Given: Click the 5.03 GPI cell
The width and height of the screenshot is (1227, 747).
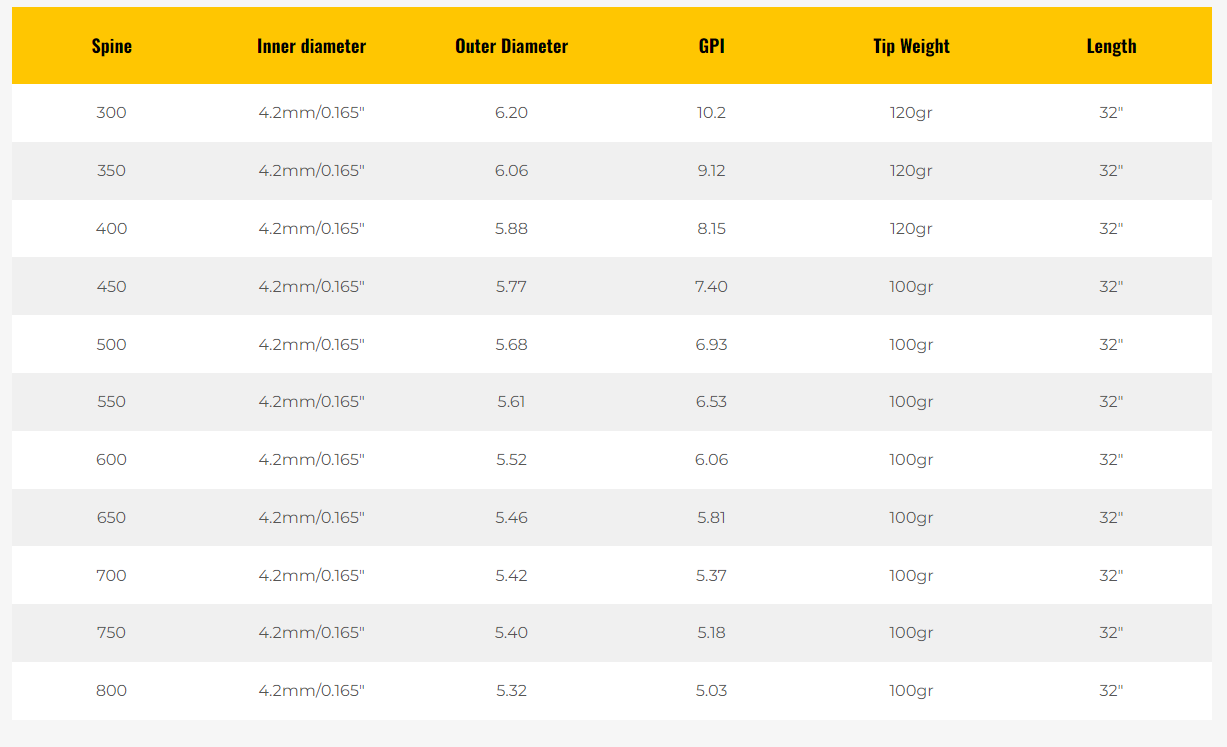Looking at the screenshot, I should [x=711, y=691].
